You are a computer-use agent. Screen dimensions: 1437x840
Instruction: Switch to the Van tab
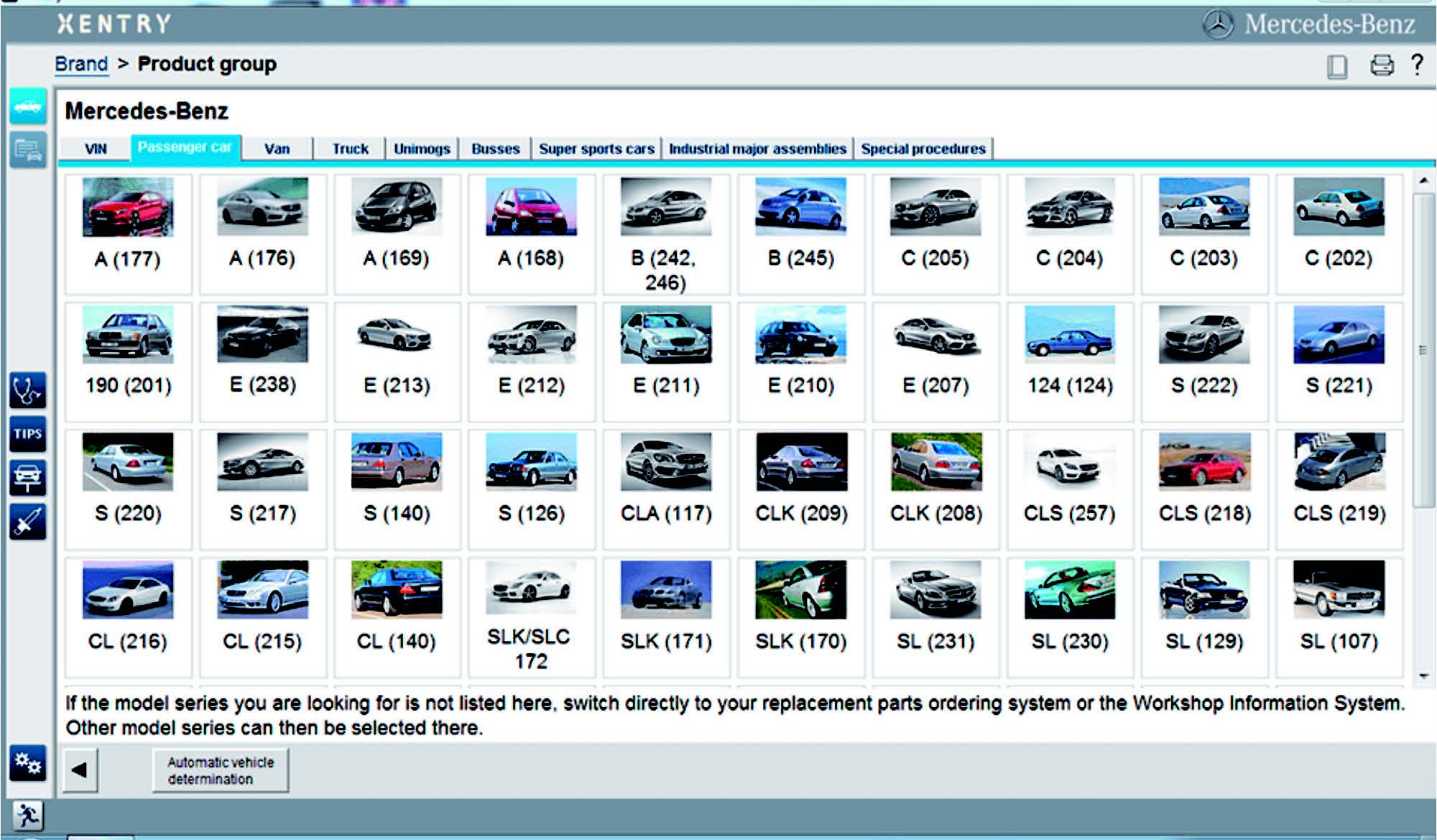(x=277, y=149)
